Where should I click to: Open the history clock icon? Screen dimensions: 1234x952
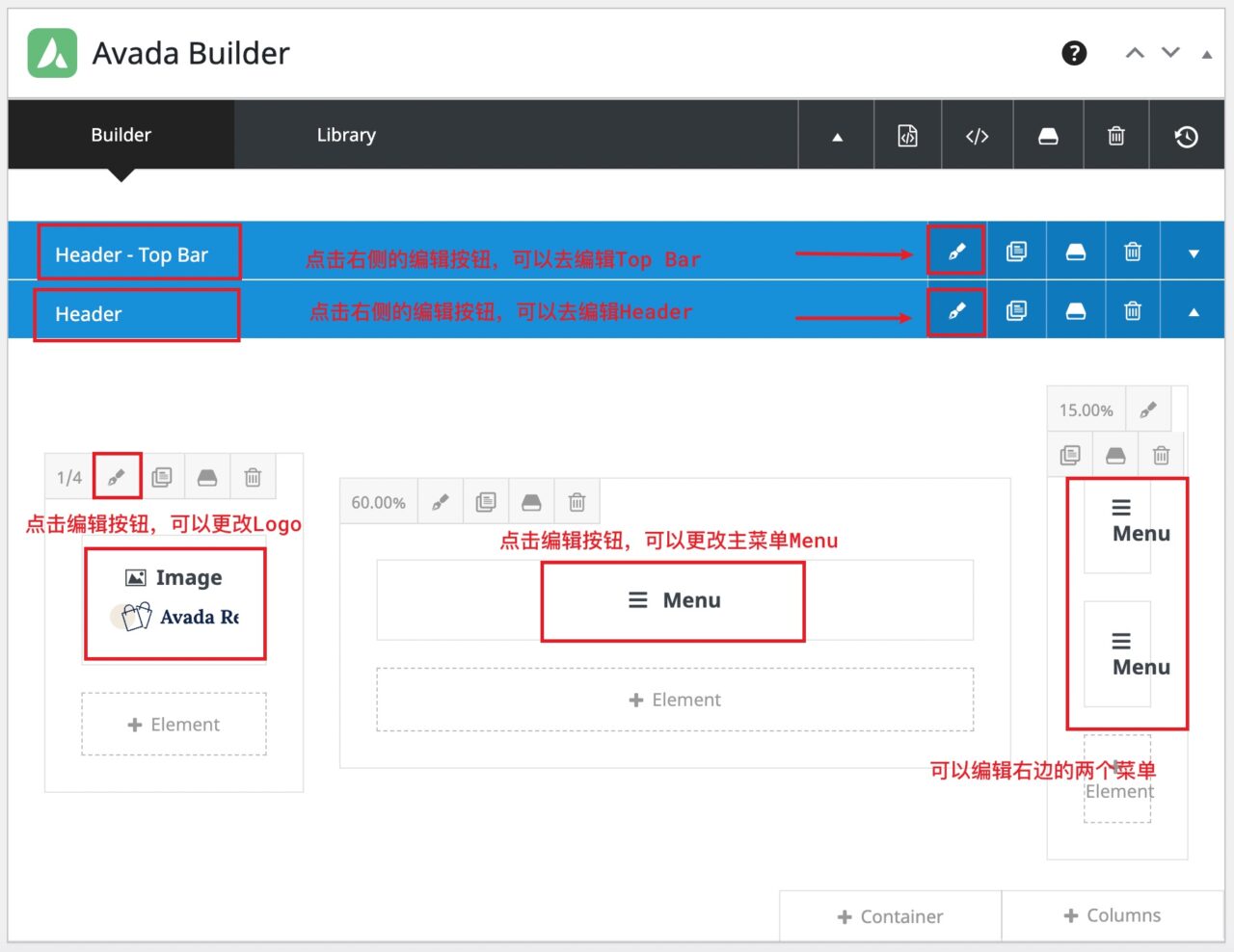(x=1186, y=136)
